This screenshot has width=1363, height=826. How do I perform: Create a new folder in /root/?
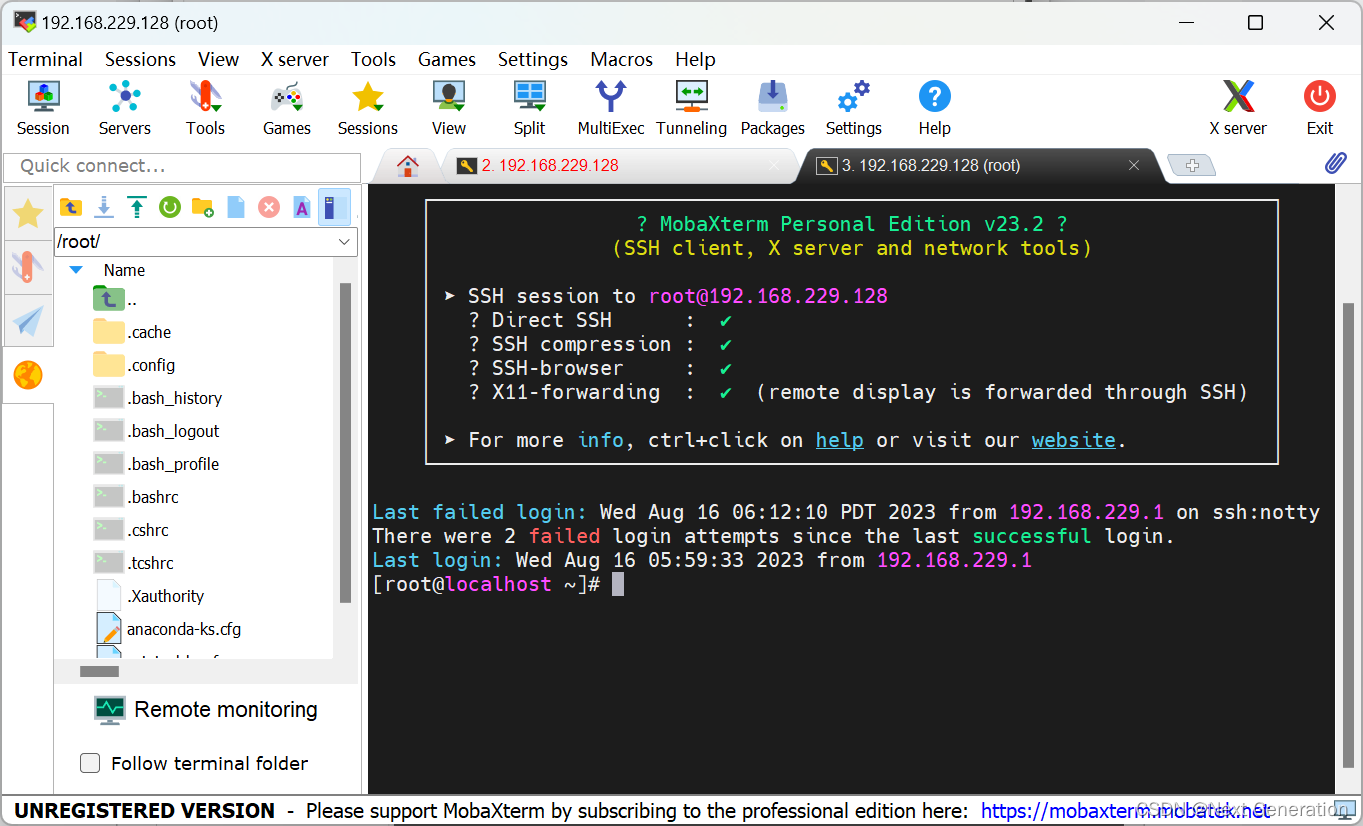202,207
